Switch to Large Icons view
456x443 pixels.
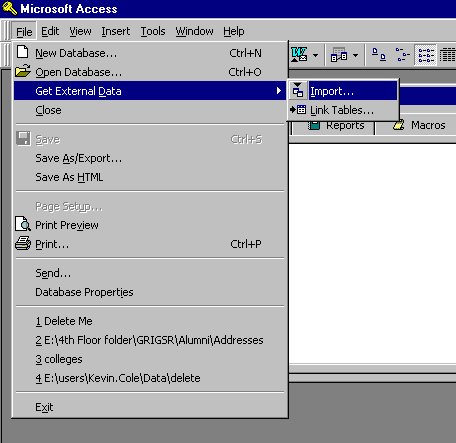point(379,55)
